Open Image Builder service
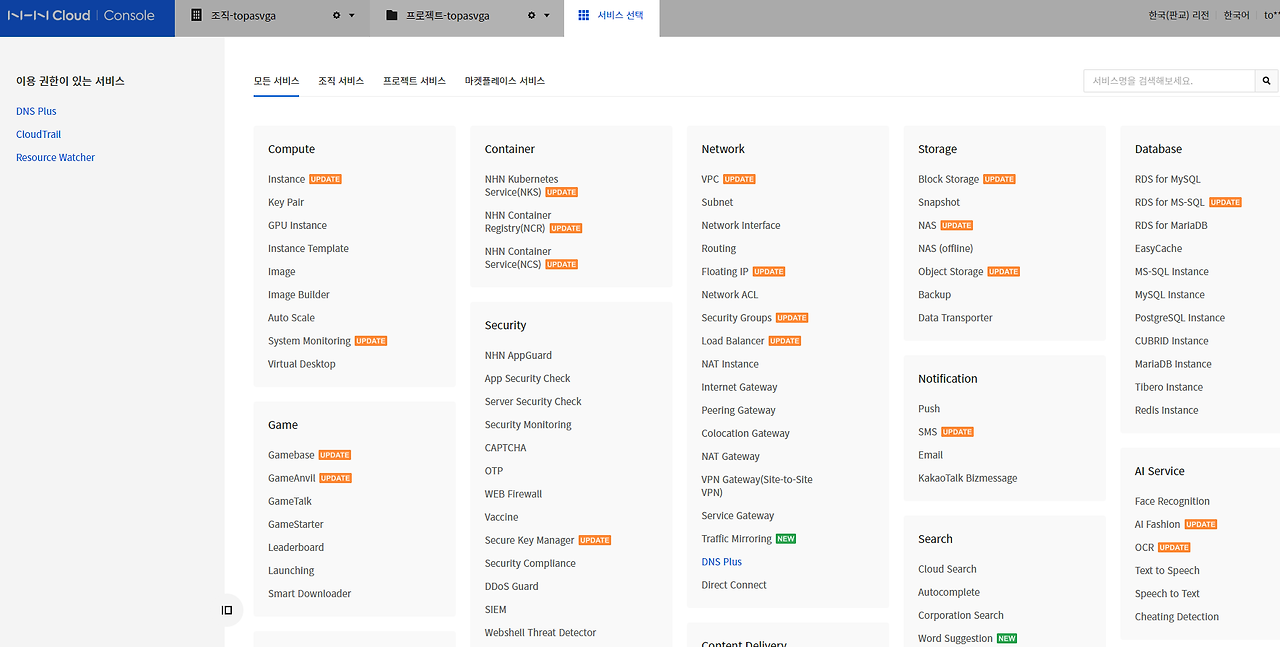Screen dimensions: 1280x647 click(x=299, y=295)
